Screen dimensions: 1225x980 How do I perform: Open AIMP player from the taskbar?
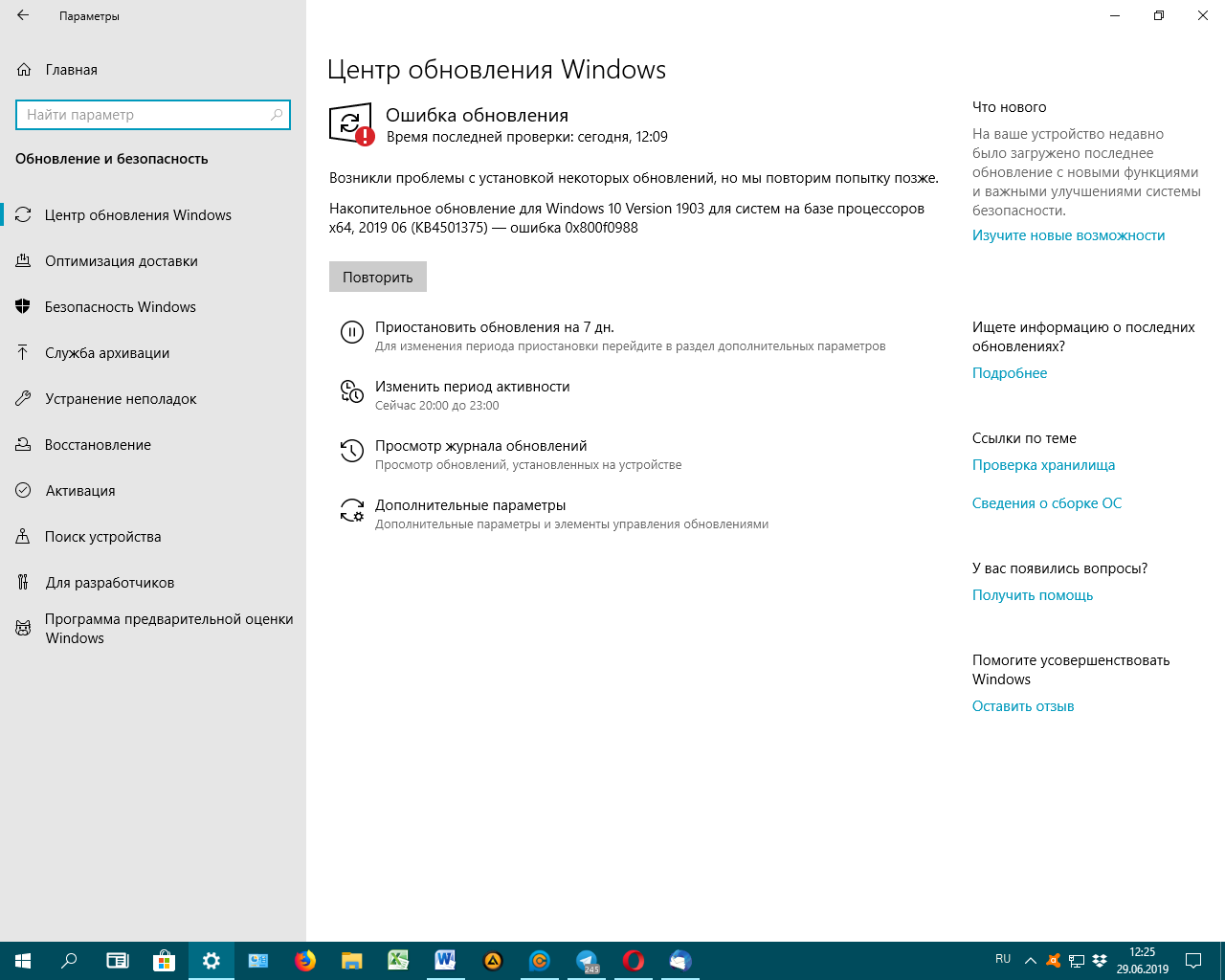[493, 961]
